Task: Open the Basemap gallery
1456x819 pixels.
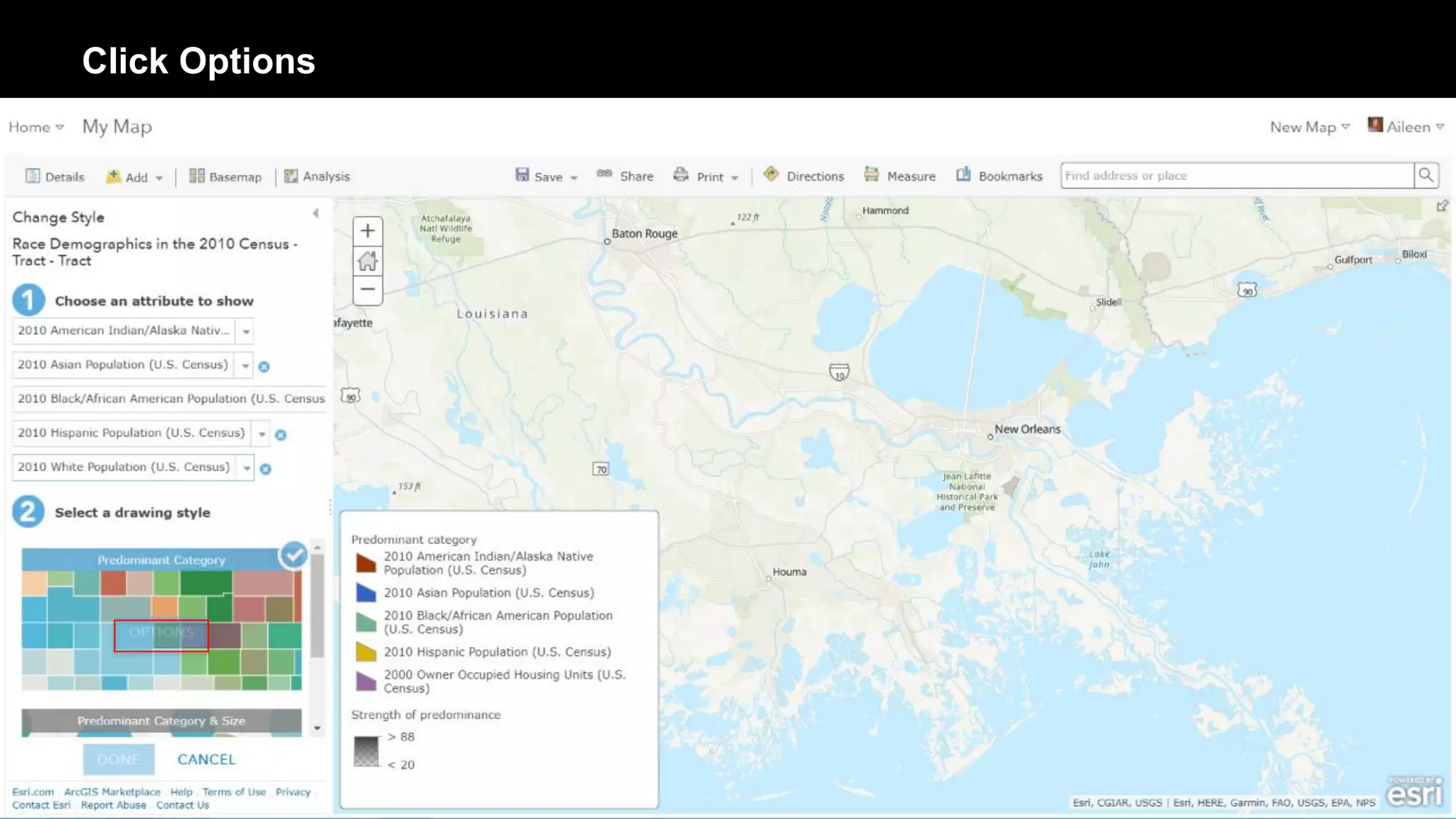Action: click(x=225, y=176)
